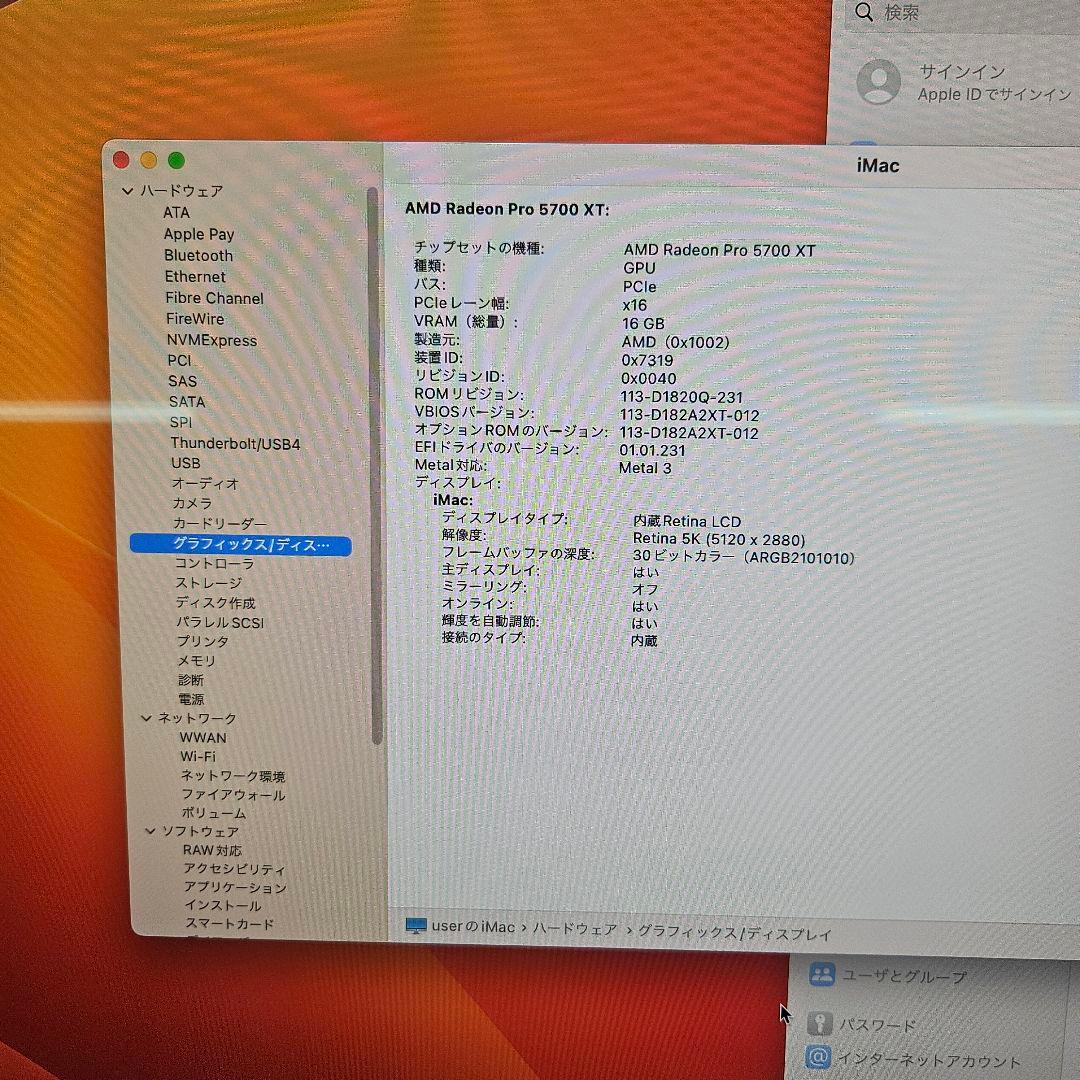Screen dimensions: 1080x1080
Task: Open the ユーザとグループ settings icon
Action: pos(823,976)
